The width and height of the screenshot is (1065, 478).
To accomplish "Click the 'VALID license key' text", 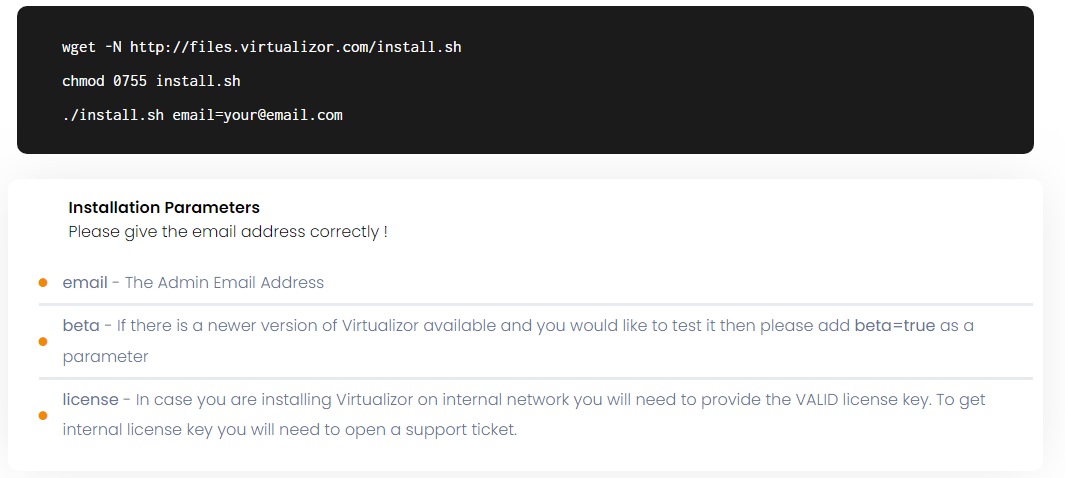I will tap(861, 400).
